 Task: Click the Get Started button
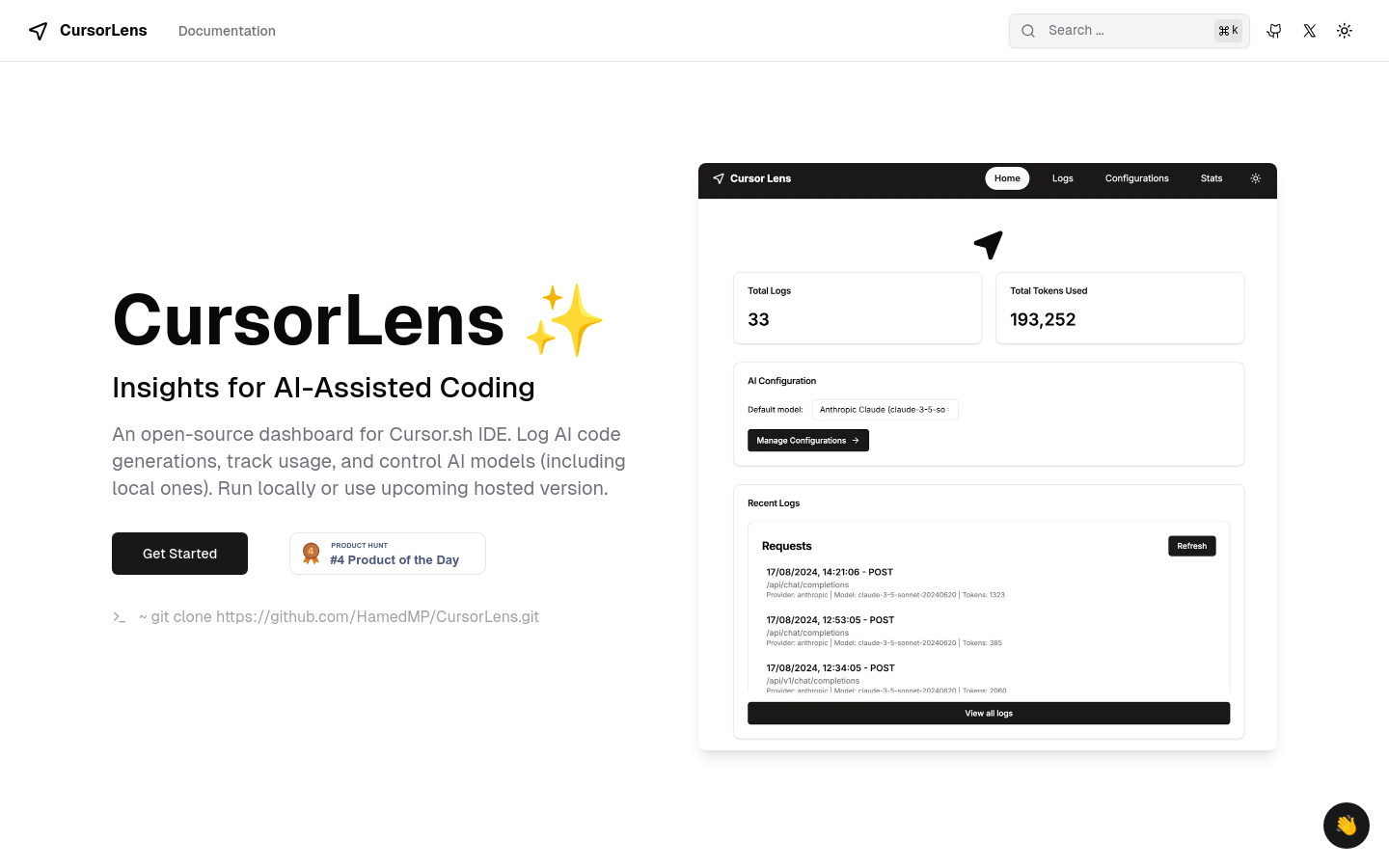tap(179, 553)
